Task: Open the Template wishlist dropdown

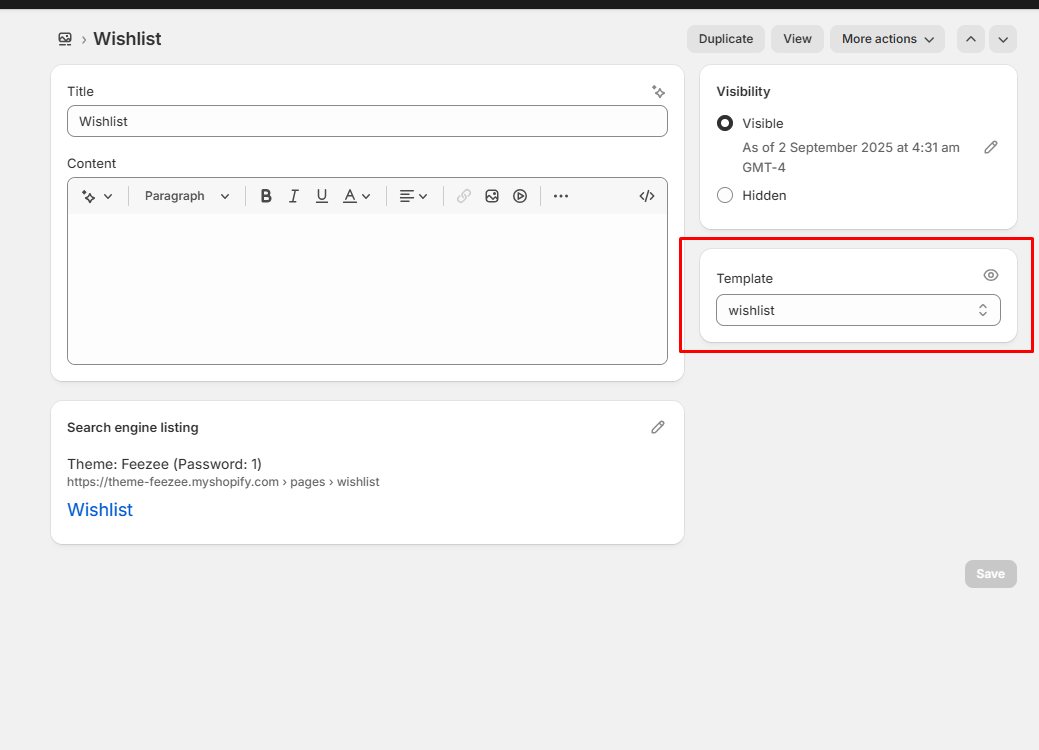Action: pos(858,310)
